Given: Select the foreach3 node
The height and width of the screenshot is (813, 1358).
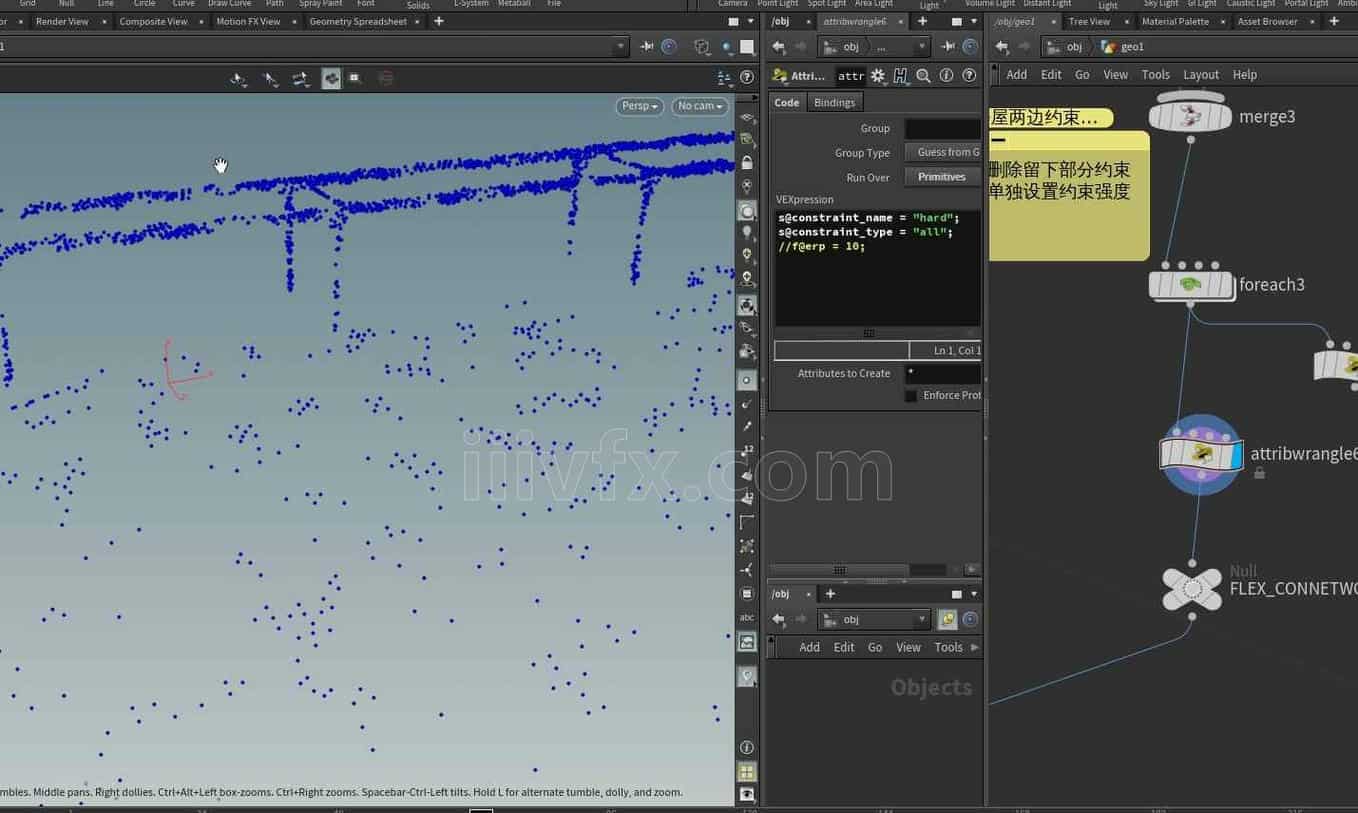Looking at the screenshot, I should pyautogui.click(x=1191, y=285).
